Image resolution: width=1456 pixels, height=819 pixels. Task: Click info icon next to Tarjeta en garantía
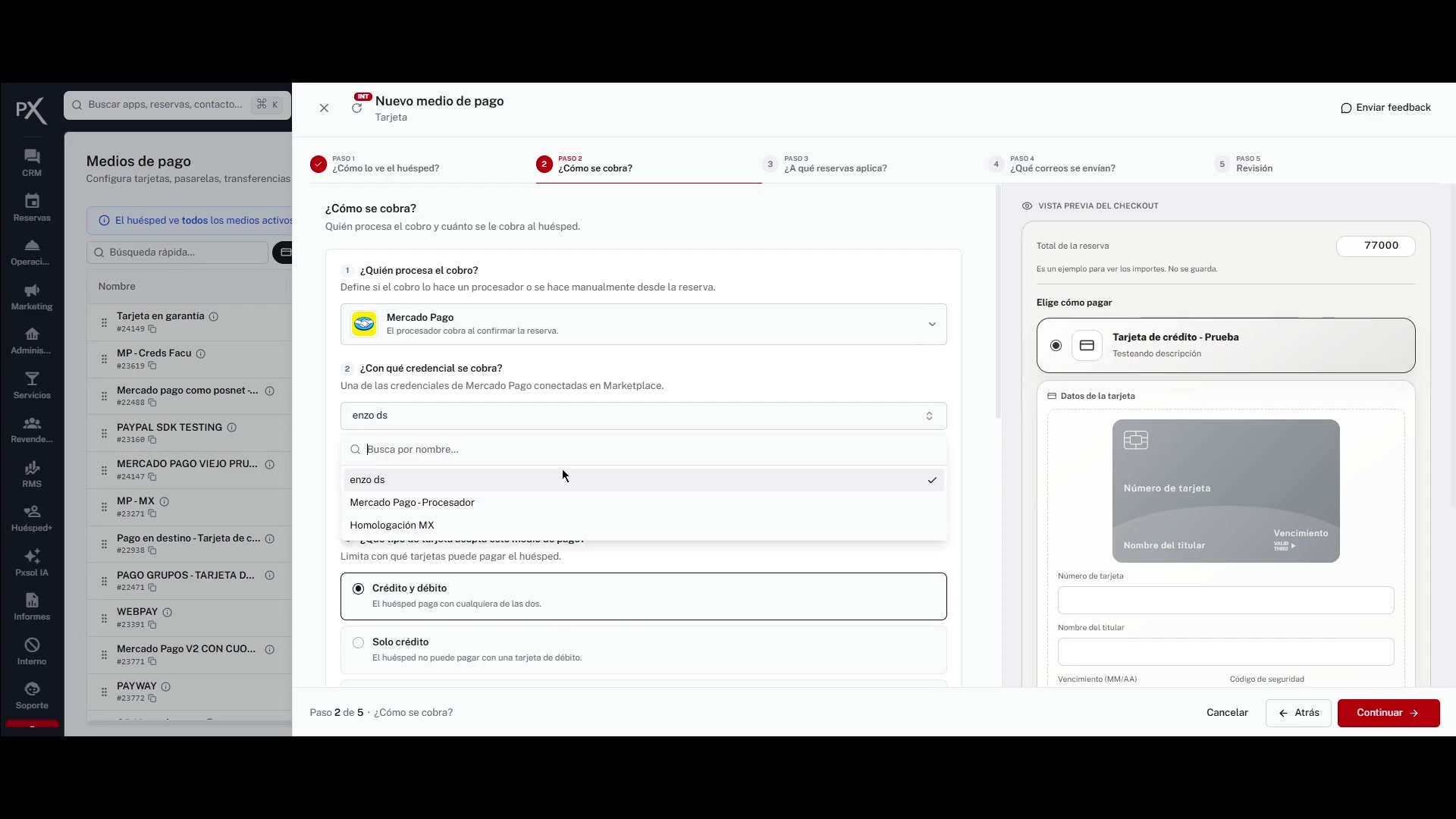pos(214,316)
